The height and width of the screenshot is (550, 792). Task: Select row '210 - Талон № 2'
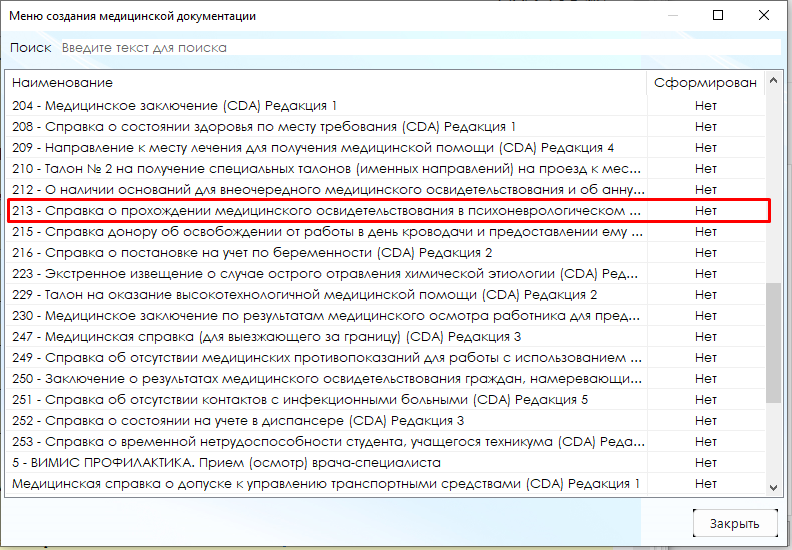tap(386, 169)
